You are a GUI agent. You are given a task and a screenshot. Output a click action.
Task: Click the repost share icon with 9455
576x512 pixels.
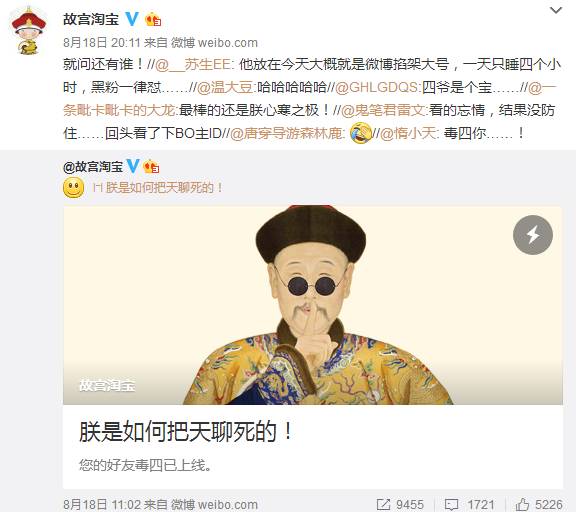[383, 504]
